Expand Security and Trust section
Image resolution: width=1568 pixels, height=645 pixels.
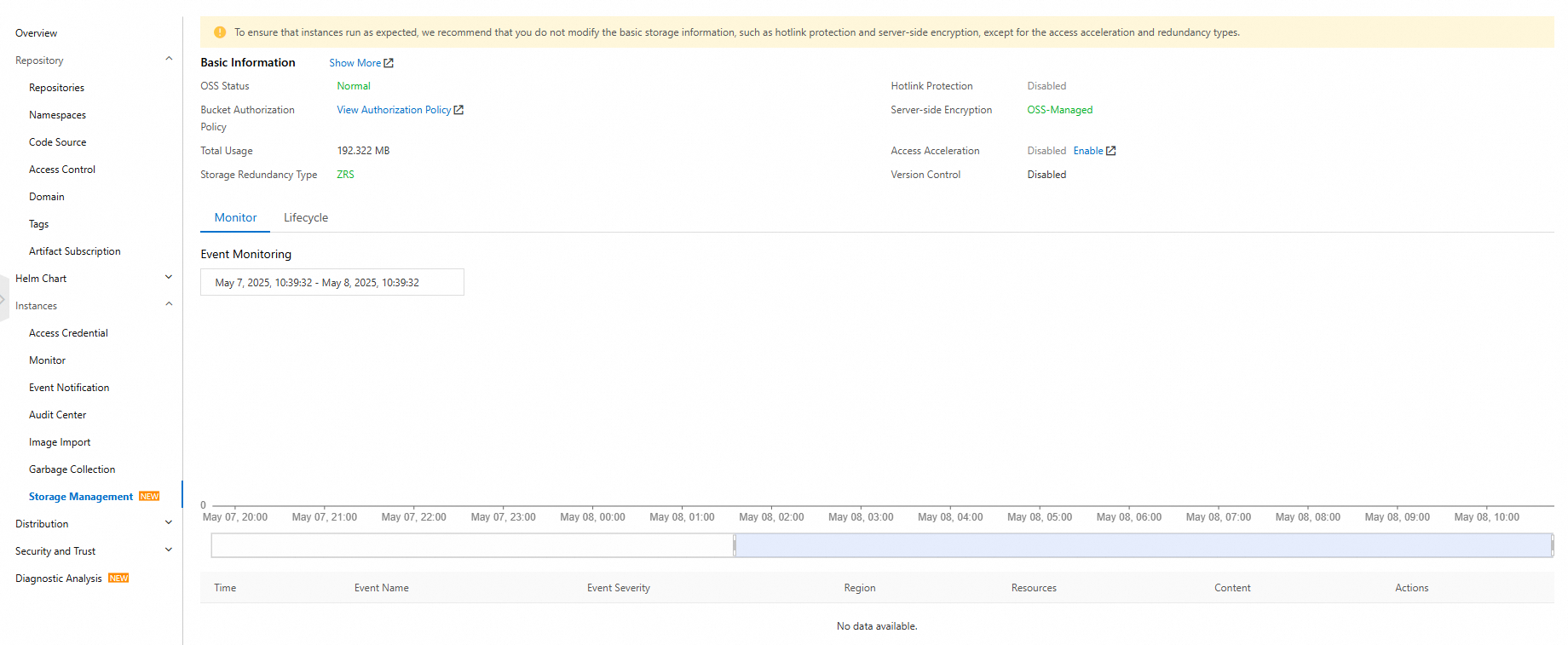(x=169, y=550)
